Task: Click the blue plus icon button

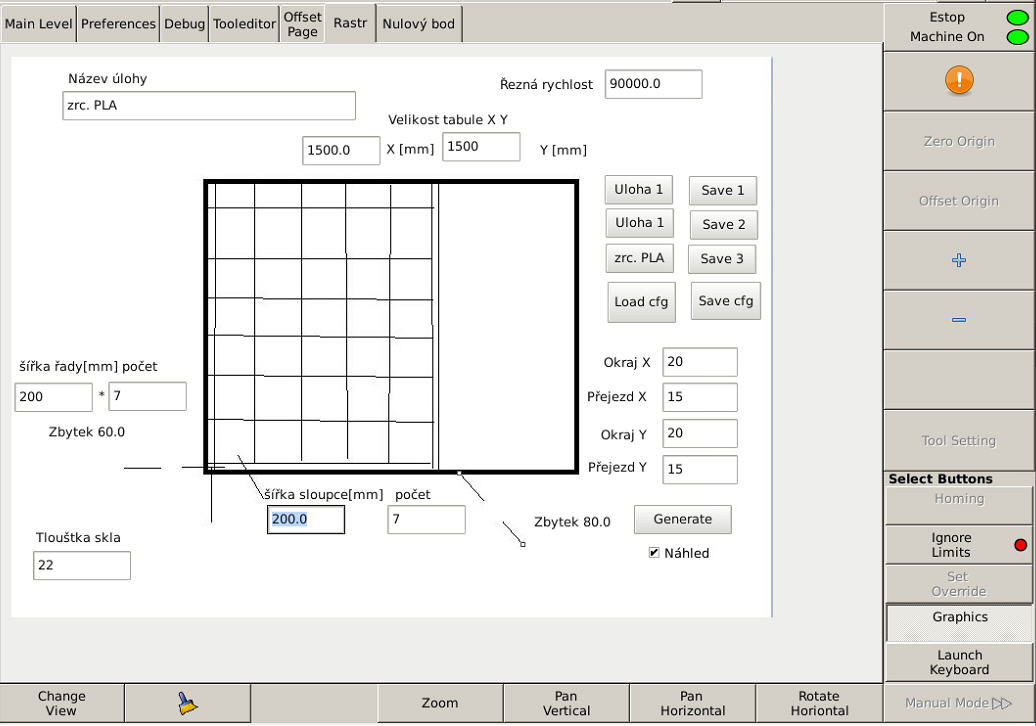Action: (958, 260)
